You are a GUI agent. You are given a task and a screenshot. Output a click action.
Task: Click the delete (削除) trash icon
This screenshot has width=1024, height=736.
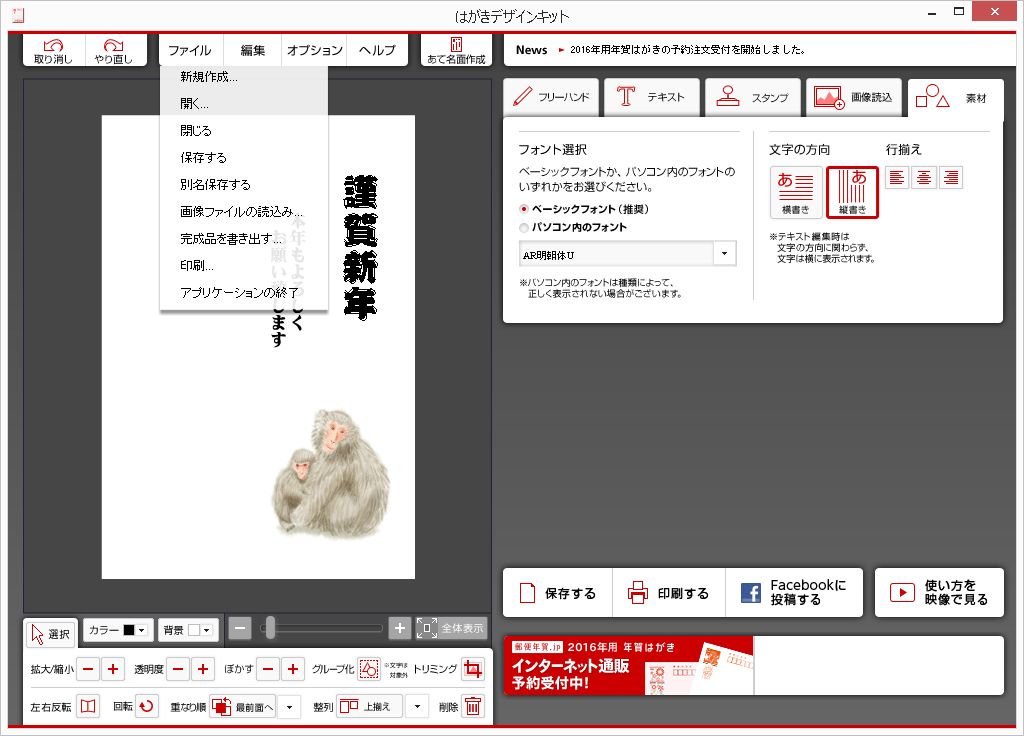[473, 707]
